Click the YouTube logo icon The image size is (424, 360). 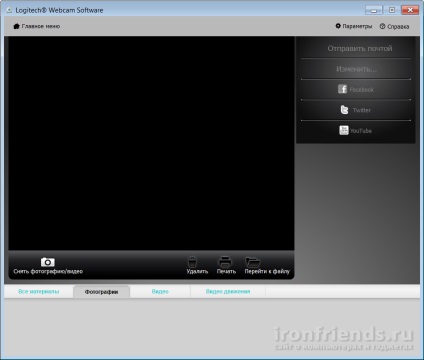(344, 130)
